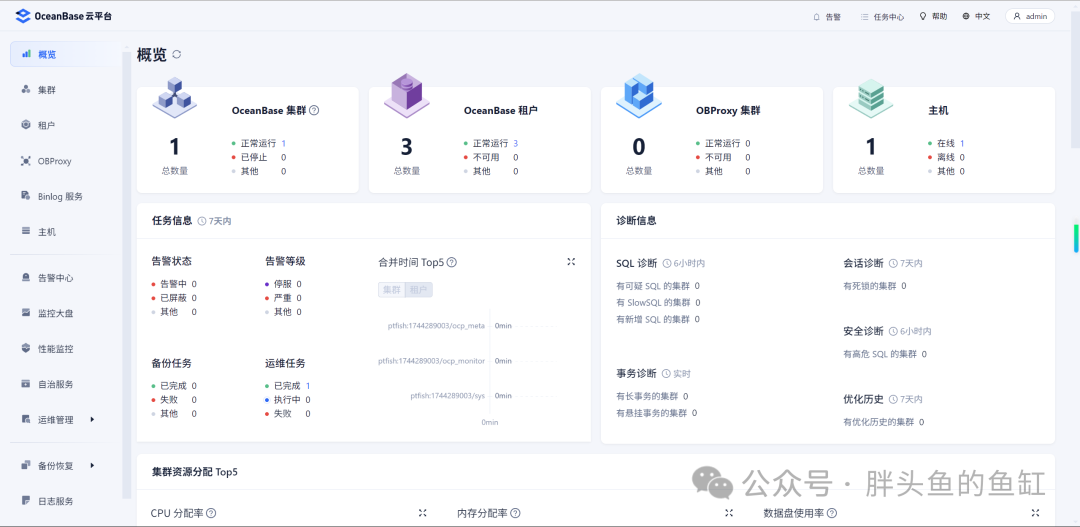Click the bell icon for 告警

coord(817,17)
